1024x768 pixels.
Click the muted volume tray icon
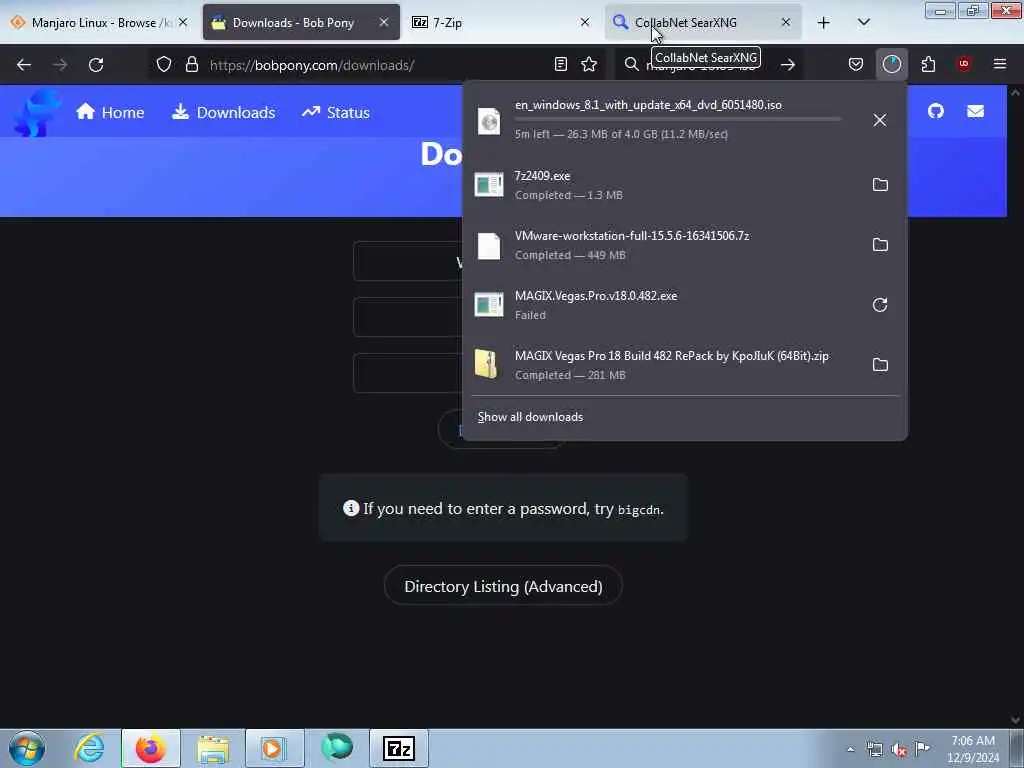(899, 750)
